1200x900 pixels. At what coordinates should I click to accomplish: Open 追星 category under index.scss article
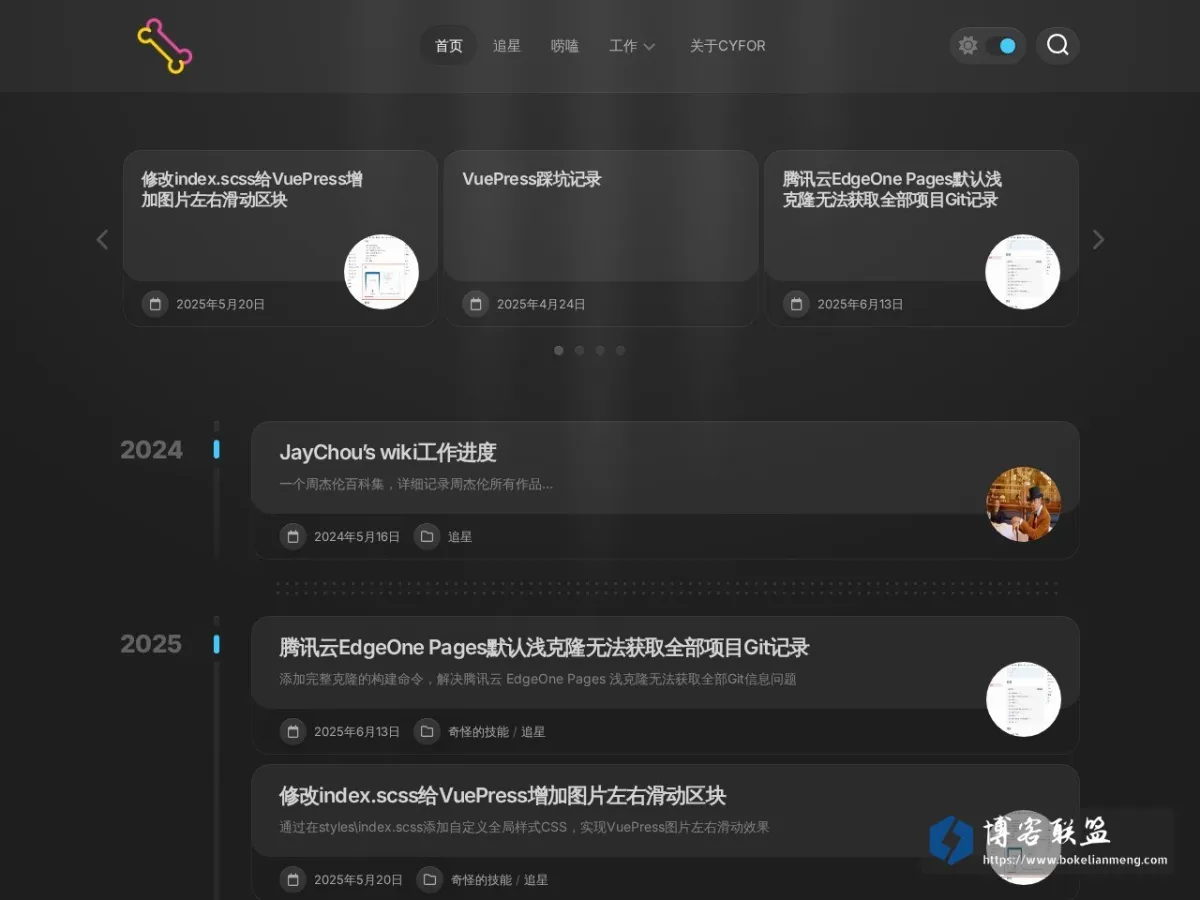click(536, 880)
